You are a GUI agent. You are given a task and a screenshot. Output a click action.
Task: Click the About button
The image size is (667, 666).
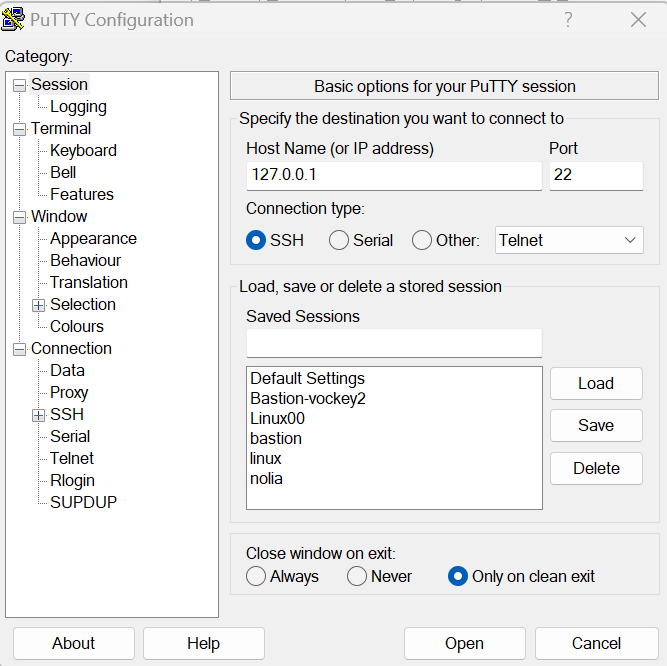(74, 643)
